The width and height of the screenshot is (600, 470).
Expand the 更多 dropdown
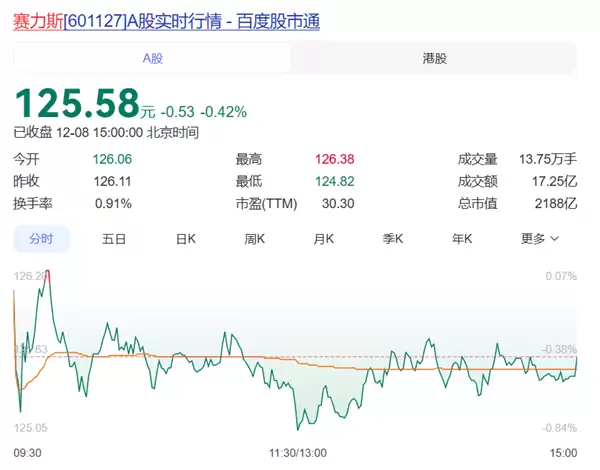coord(540,239)
